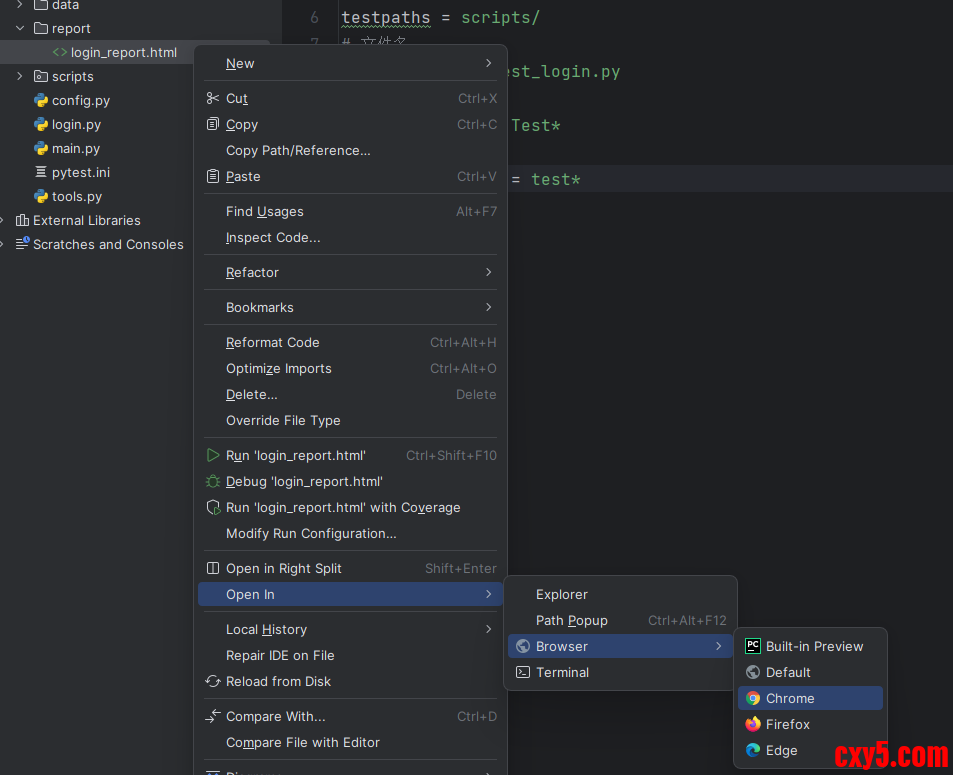Select pytest.ini file in tree

80,172
